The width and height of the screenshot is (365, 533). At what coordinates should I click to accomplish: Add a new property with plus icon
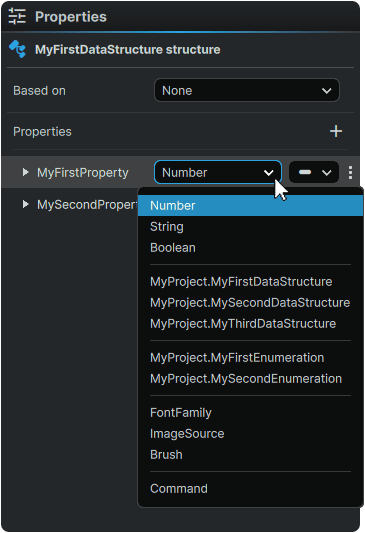point(336,131)
